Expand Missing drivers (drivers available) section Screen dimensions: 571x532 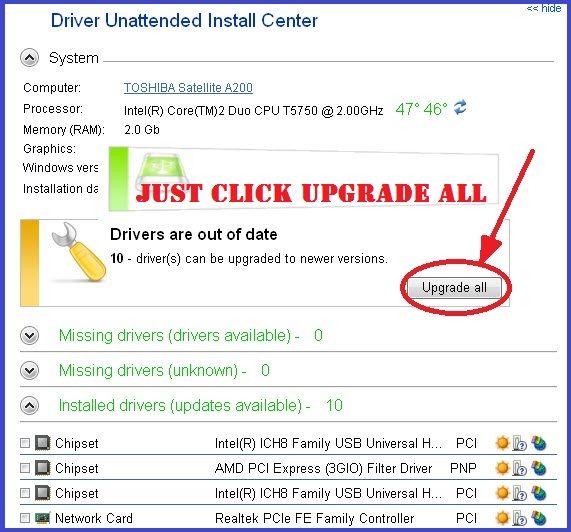[x=29, y=335]
